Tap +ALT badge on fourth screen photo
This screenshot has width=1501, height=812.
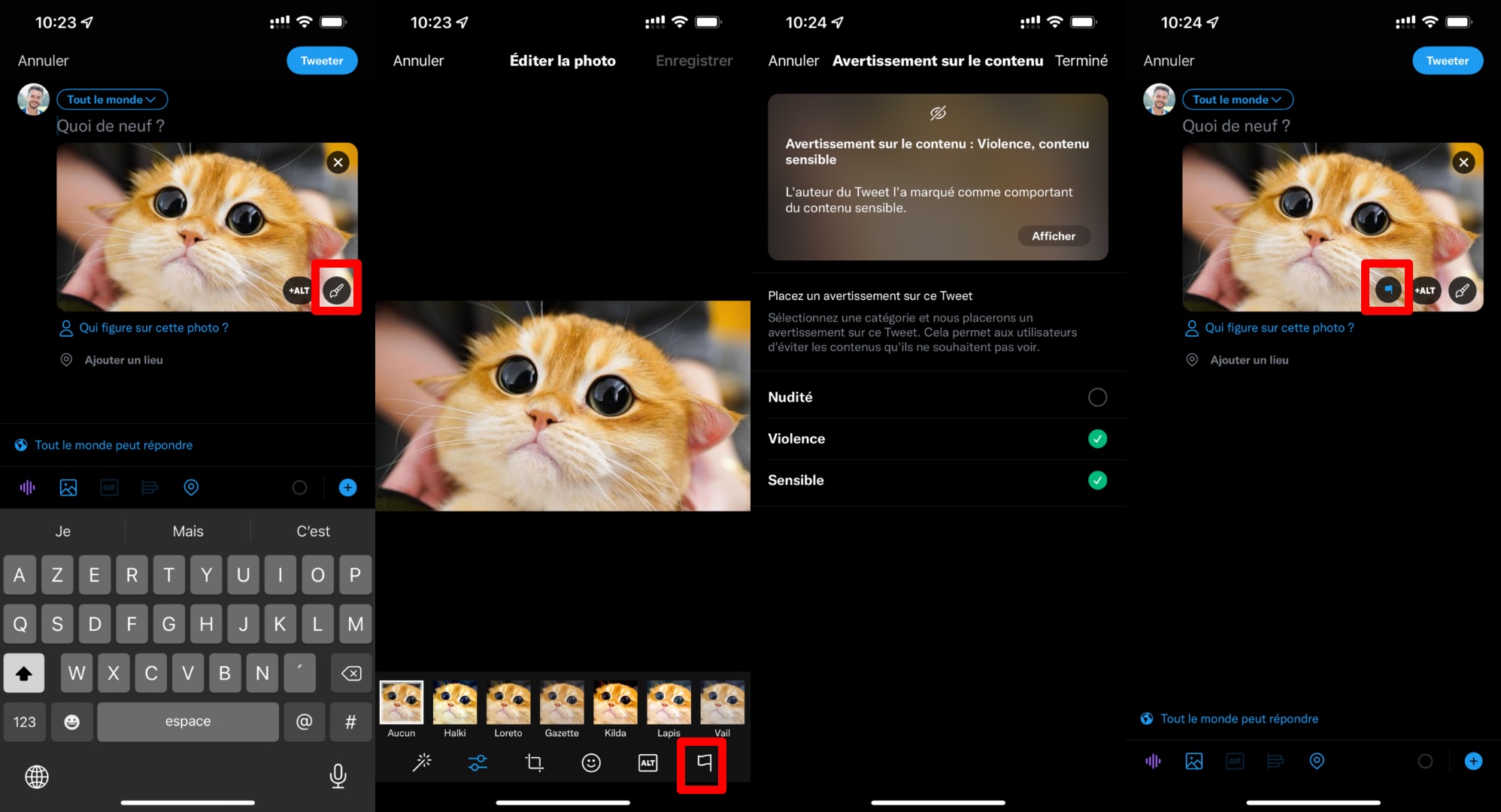[1425, 290]
